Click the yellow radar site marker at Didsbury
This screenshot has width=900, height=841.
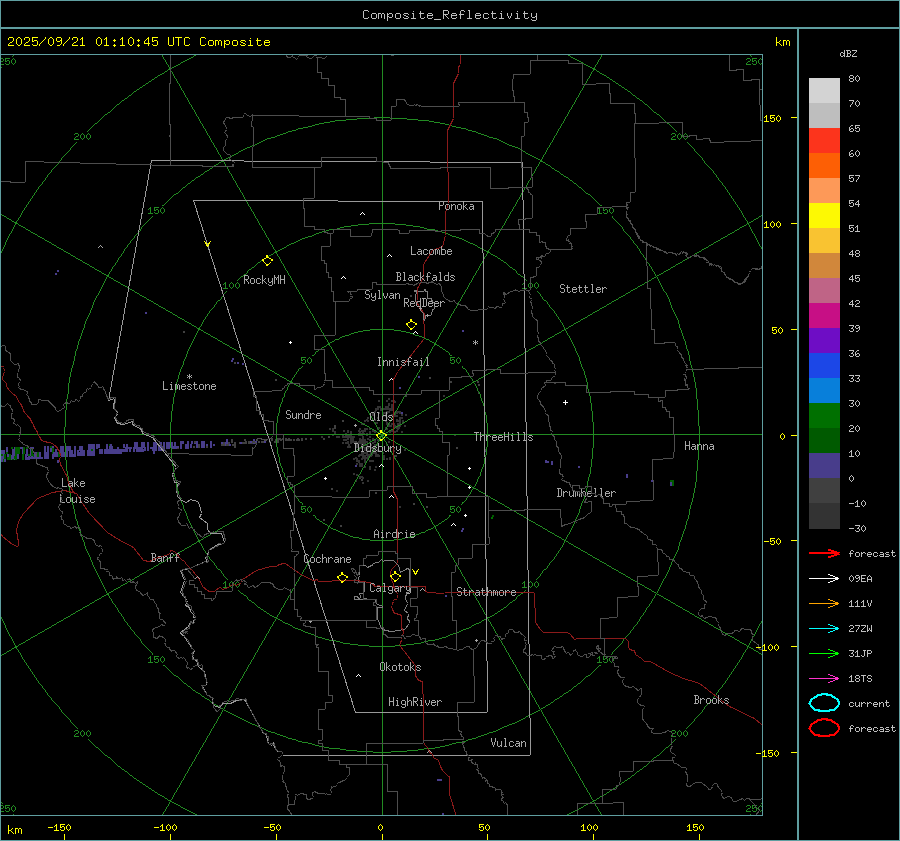coord(381,435)
